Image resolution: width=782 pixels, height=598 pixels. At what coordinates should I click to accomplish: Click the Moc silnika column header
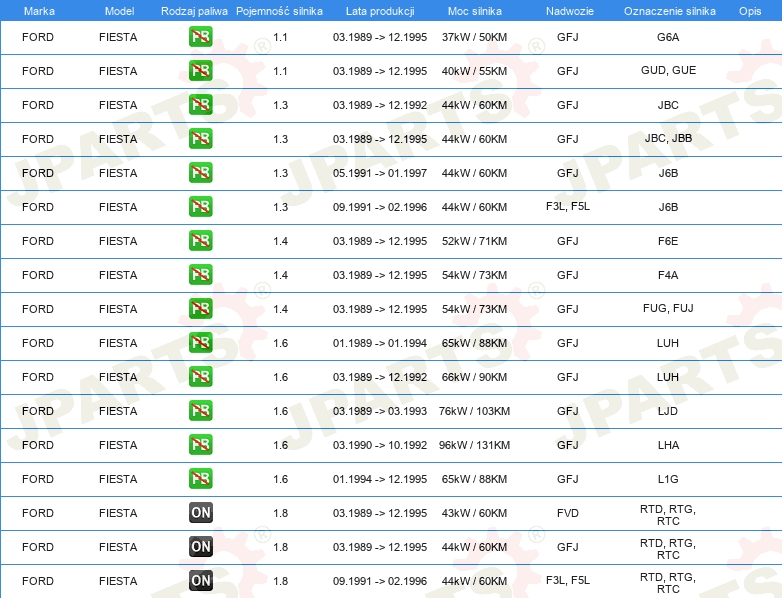(474, 11)
